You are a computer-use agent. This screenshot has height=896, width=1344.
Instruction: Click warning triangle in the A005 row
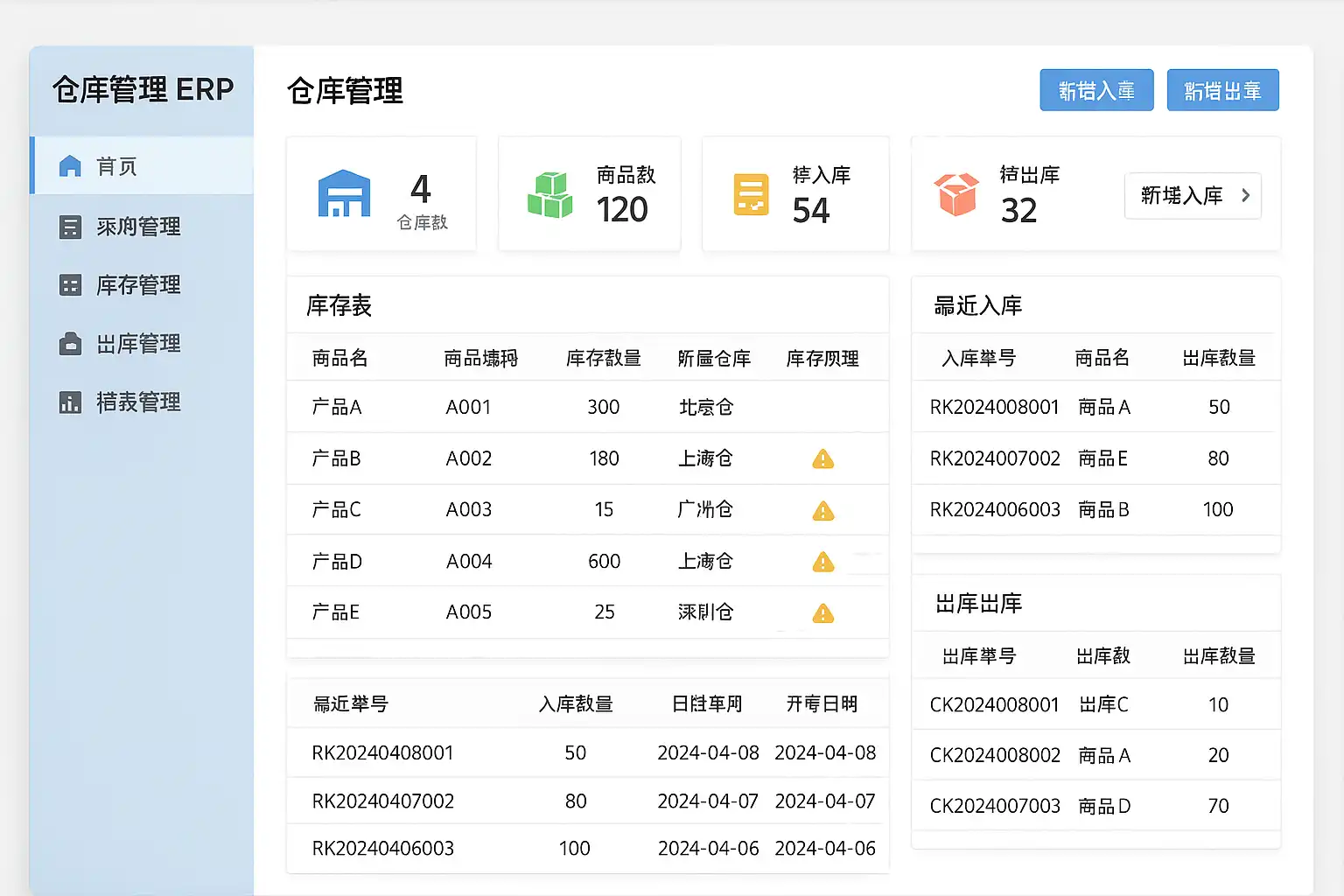tap(823, 613)
